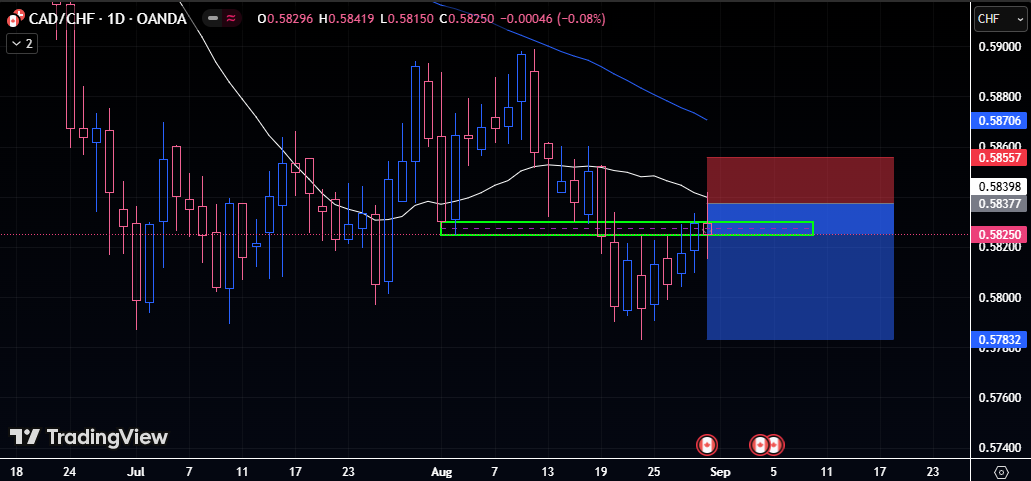Click the CAD/CHF flag symbol icon
Image resolution: width=1031 pixels, height=481 pixels.
16,18
